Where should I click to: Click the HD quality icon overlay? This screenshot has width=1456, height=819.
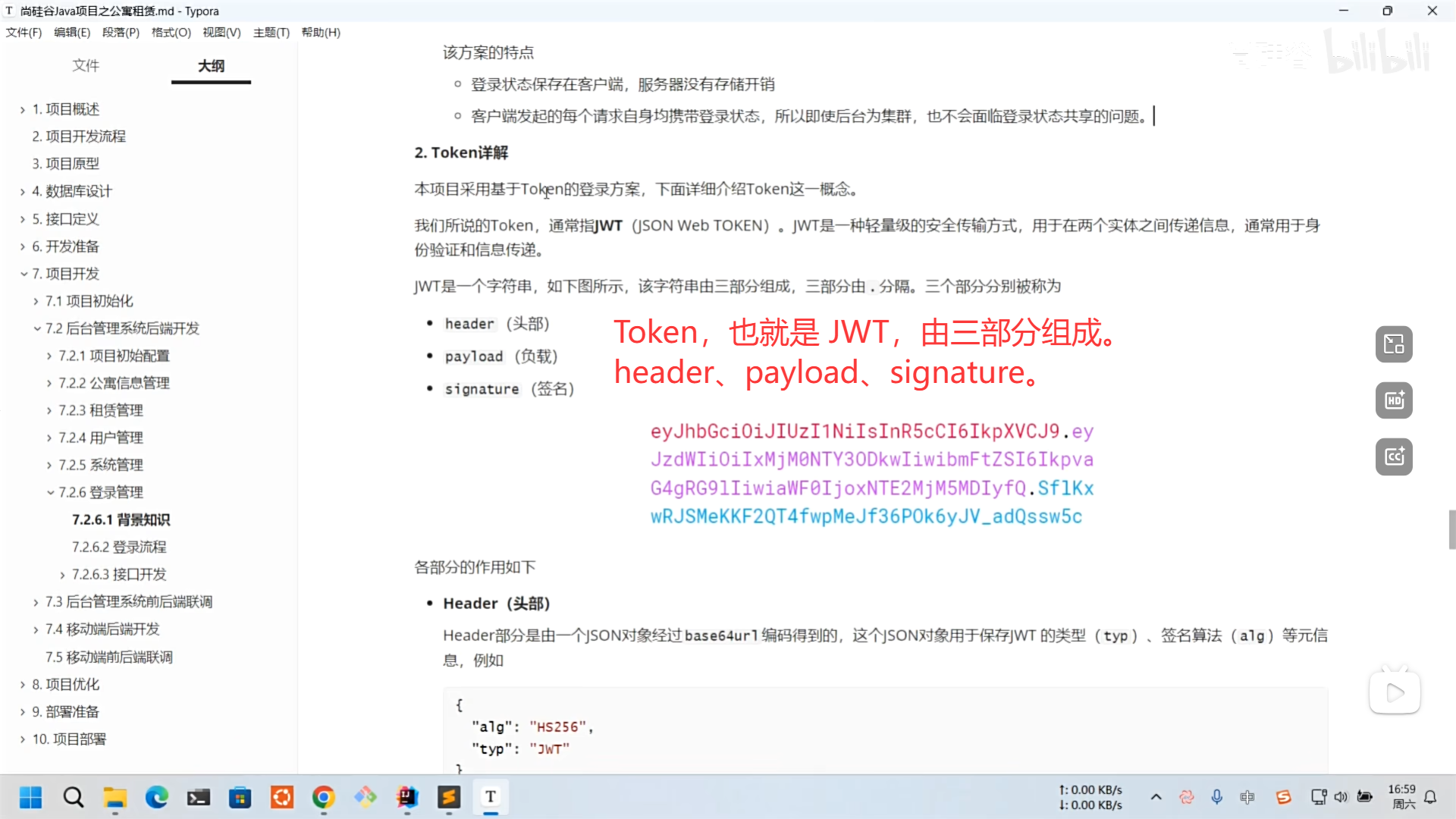(x=1394, y=400)
